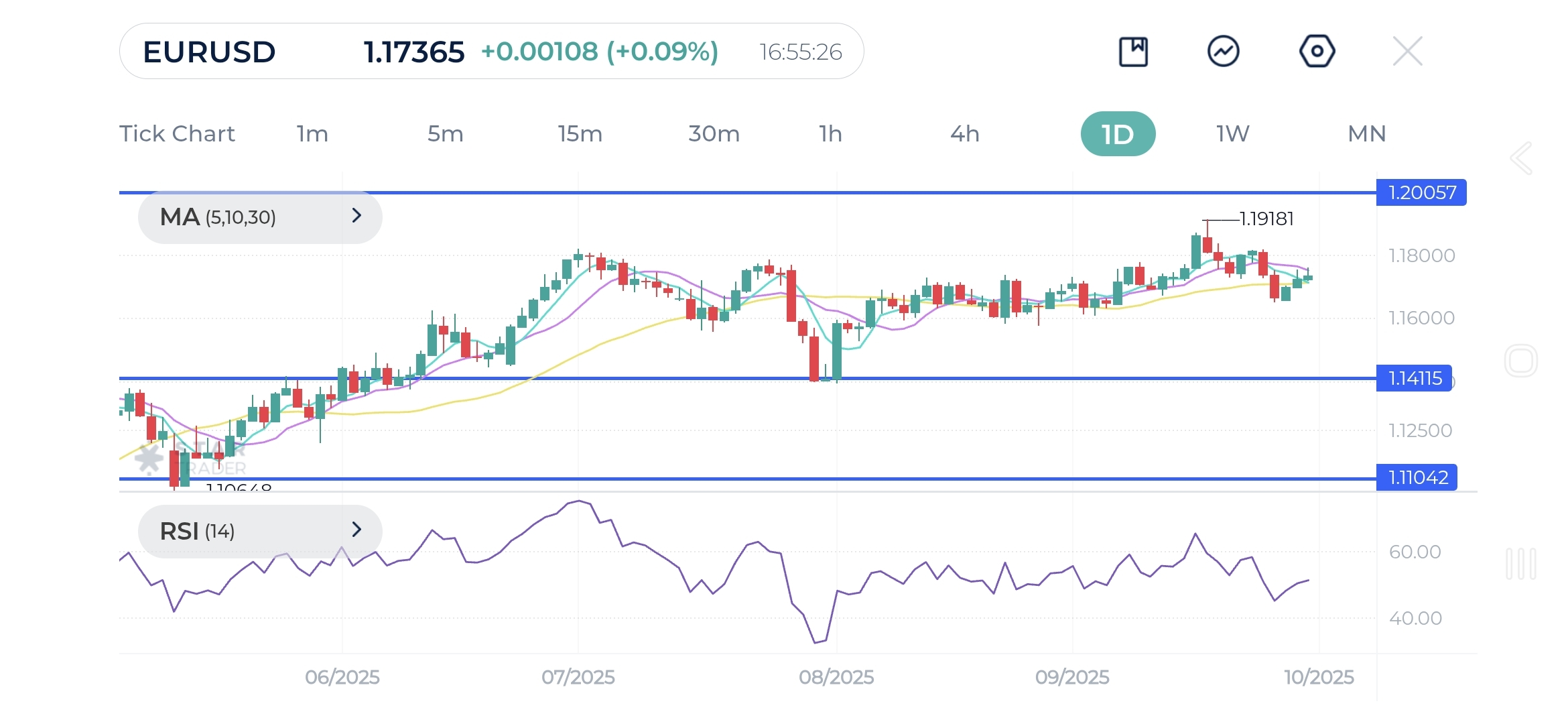Select the 1W timeframe
The width and height of the screenshot is (1568, 724).
[1232, 134]
